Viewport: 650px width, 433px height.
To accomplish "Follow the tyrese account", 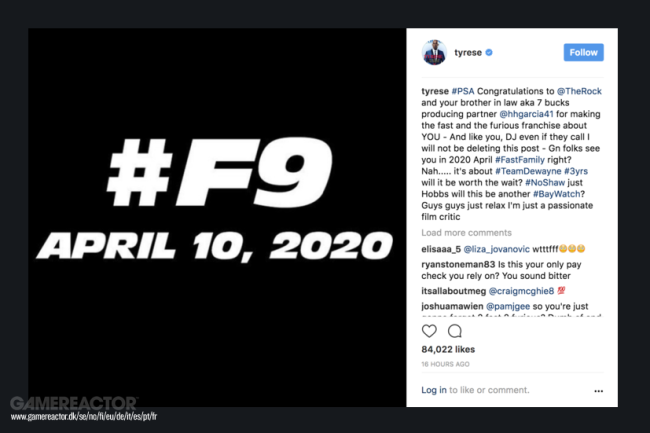I will point(583,53).
